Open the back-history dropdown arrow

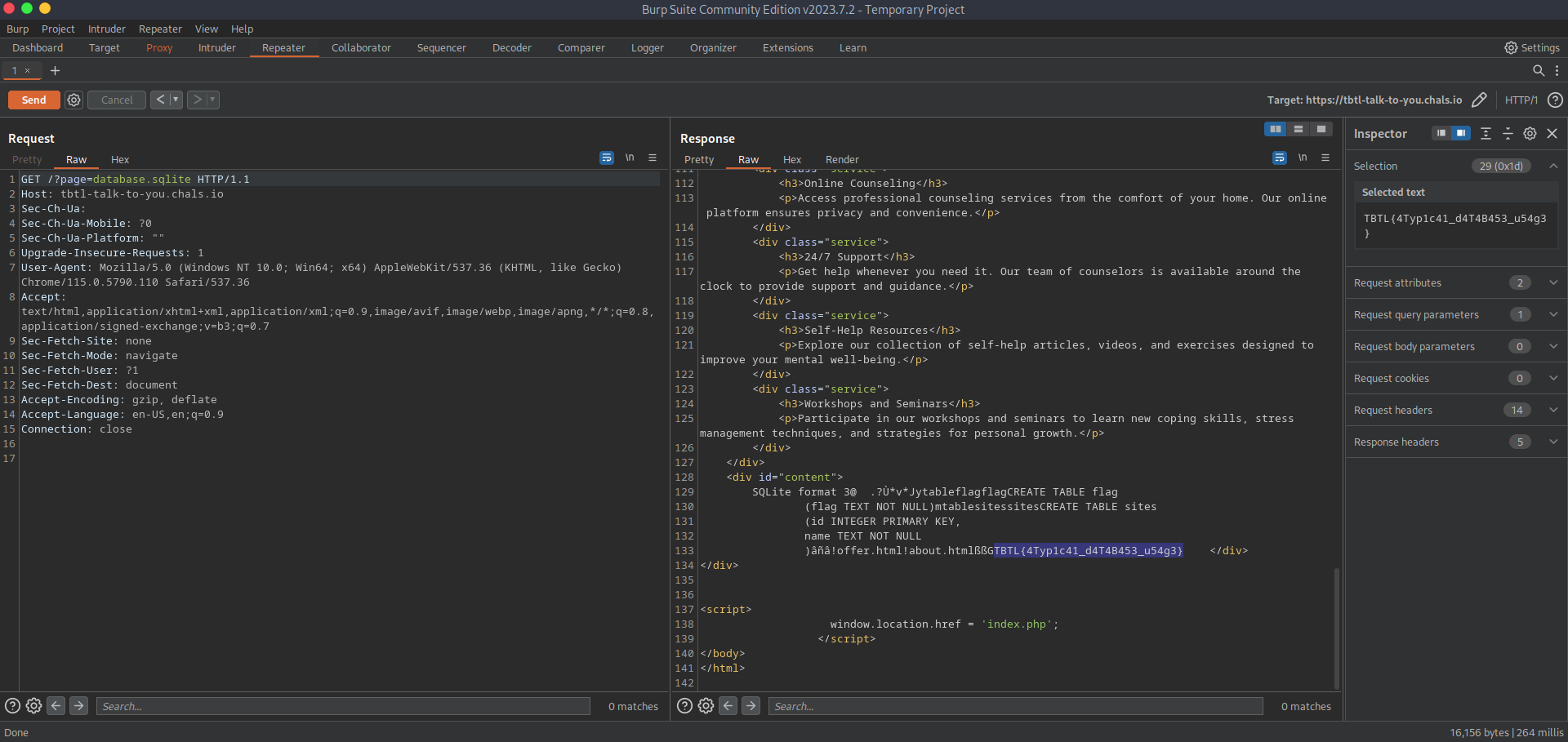(176, 100)
